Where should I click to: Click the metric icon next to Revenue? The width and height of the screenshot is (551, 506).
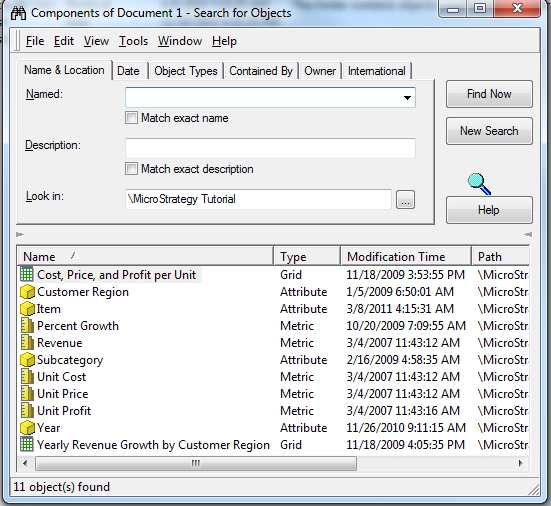[x=27, y=343]
